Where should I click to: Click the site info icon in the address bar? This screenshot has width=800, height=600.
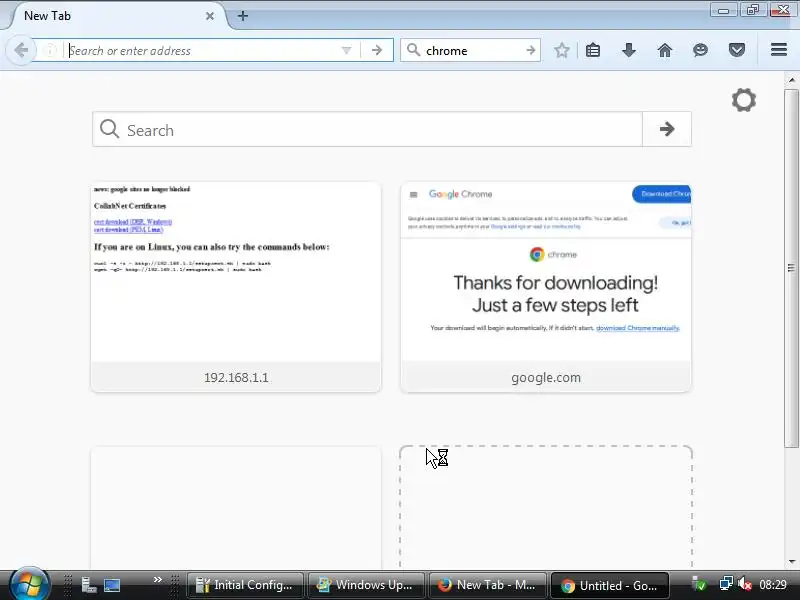click(x=50, y=50)
